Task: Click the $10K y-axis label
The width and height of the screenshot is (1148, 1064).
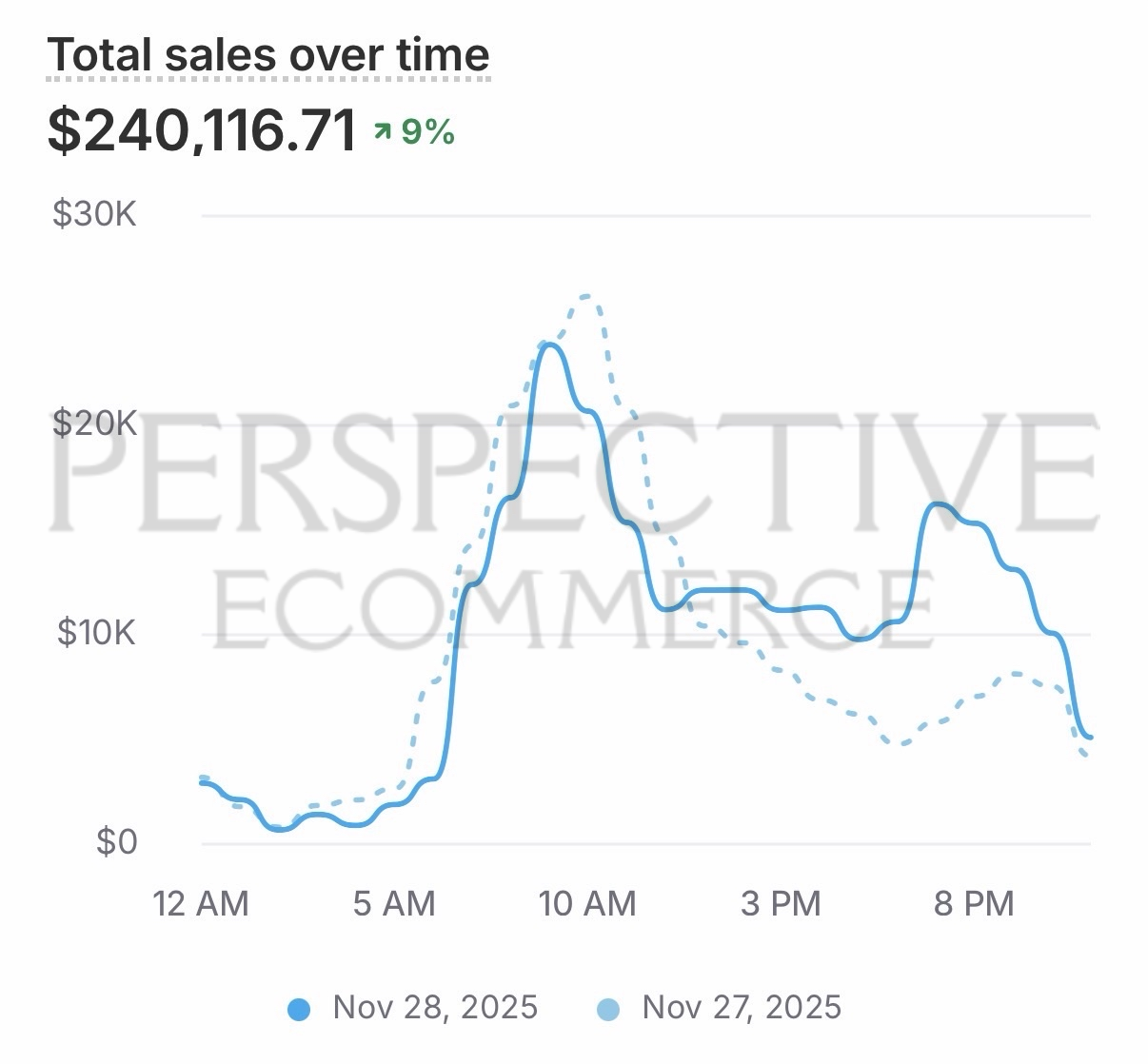Action: (96, 632)
